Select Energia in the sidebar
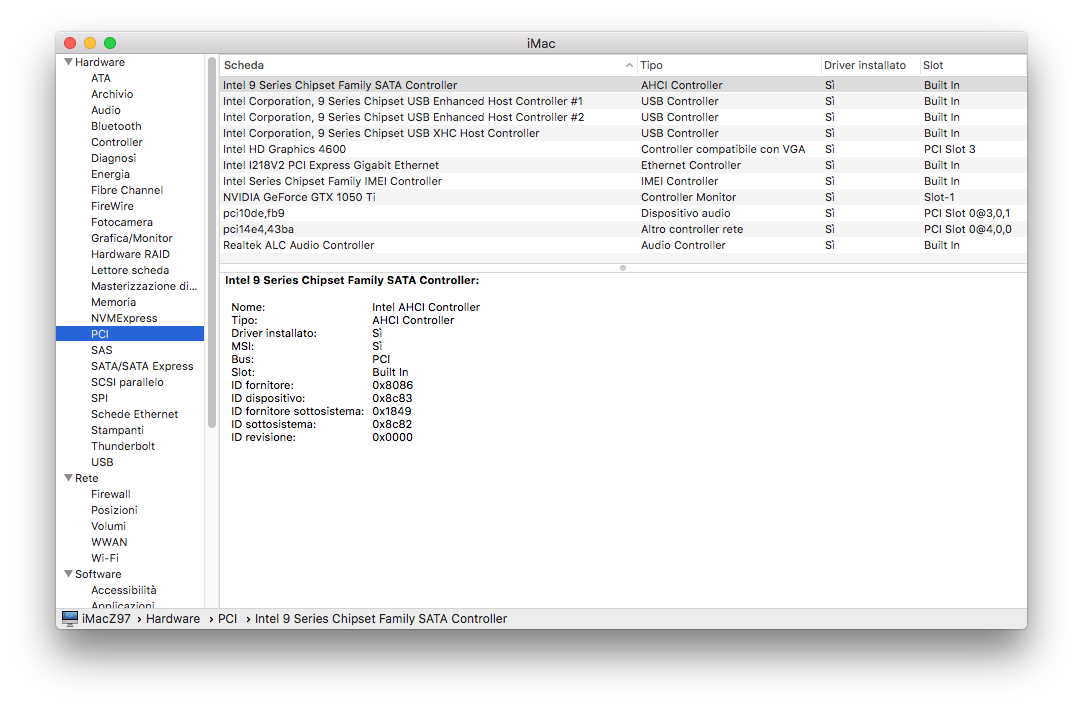The width and height of the screenshot is (1083, 709). point(111,174)
